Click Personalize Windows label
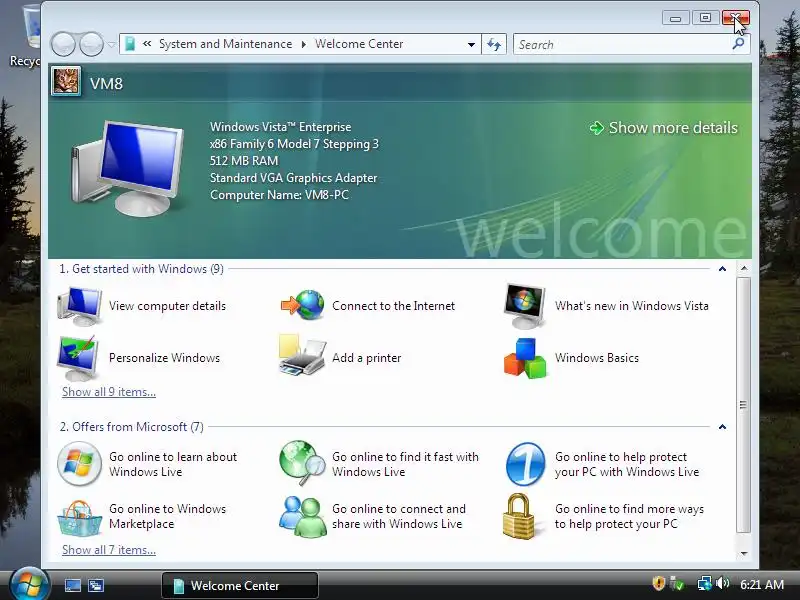This screenshot has height=600, width=800. (x=164, y=358)
